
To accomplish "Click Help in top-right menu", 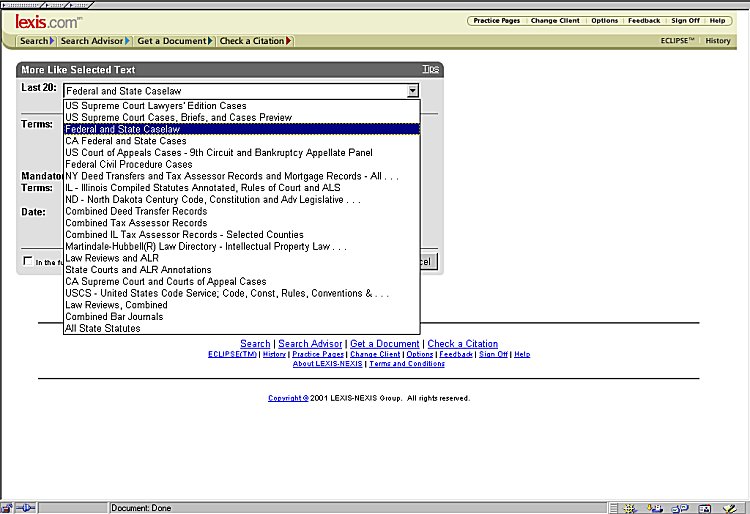I will [x=717, y=21].
